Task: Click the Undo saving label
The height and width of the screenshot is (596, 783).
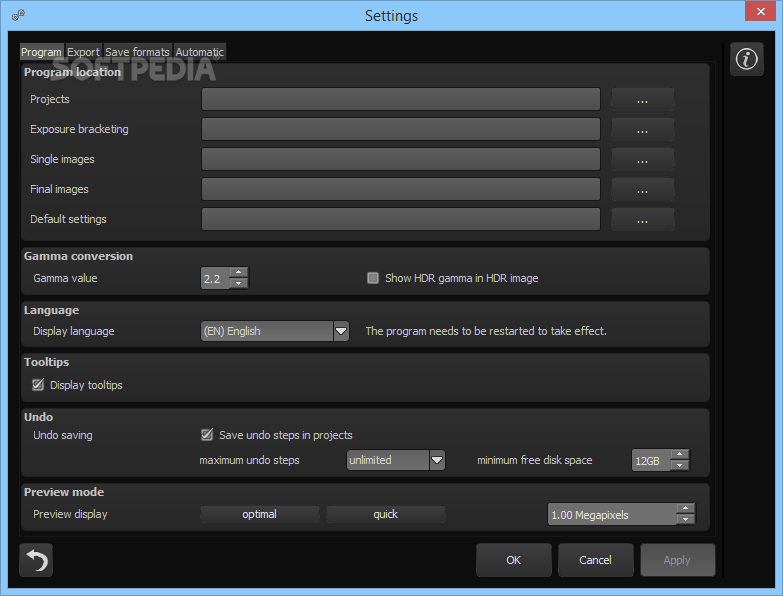Action: pyautogui.click(x=63, y=435)
